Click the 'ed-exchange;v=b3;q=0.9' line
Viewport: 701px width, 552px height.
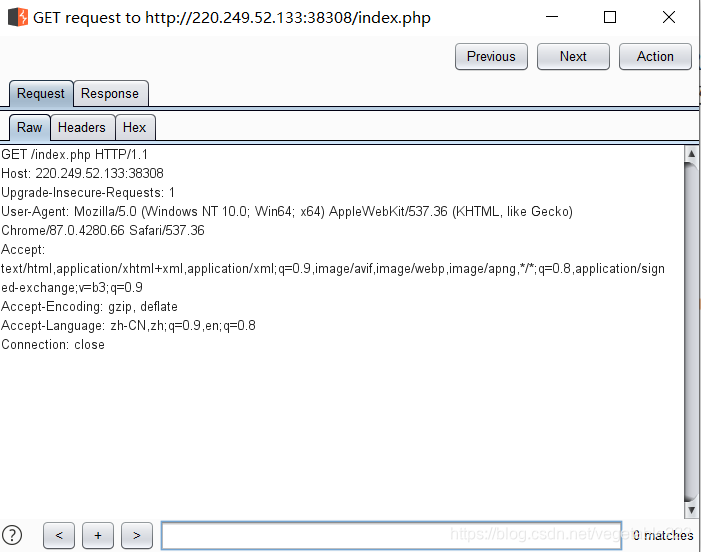[x=72, y=287]
